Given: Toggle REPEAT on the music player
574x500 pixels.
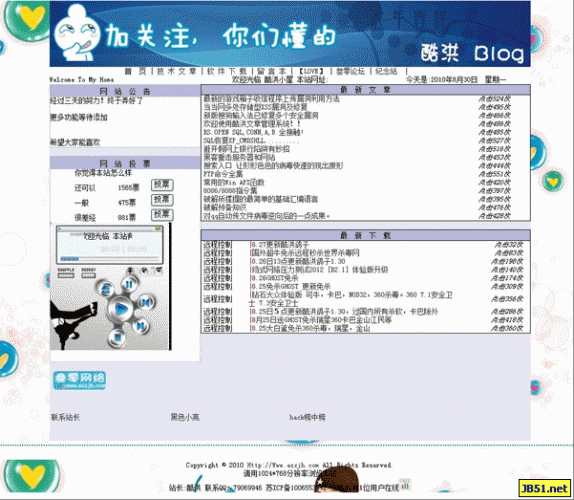Looking at the screenshot, I should pos(89,273).
